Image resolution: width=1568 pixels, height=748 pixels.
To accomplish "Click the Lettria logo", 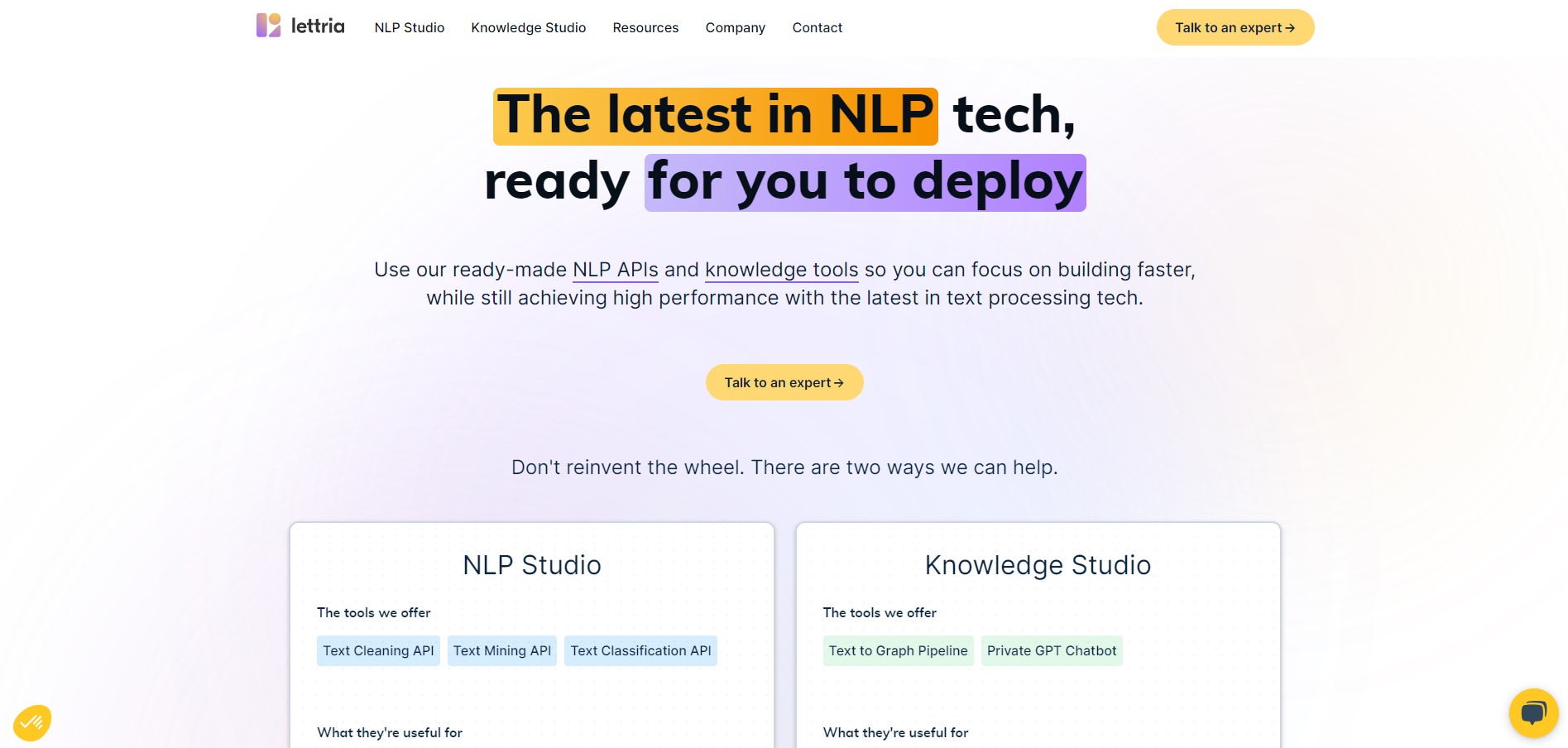I will click(x=300, y=26).
